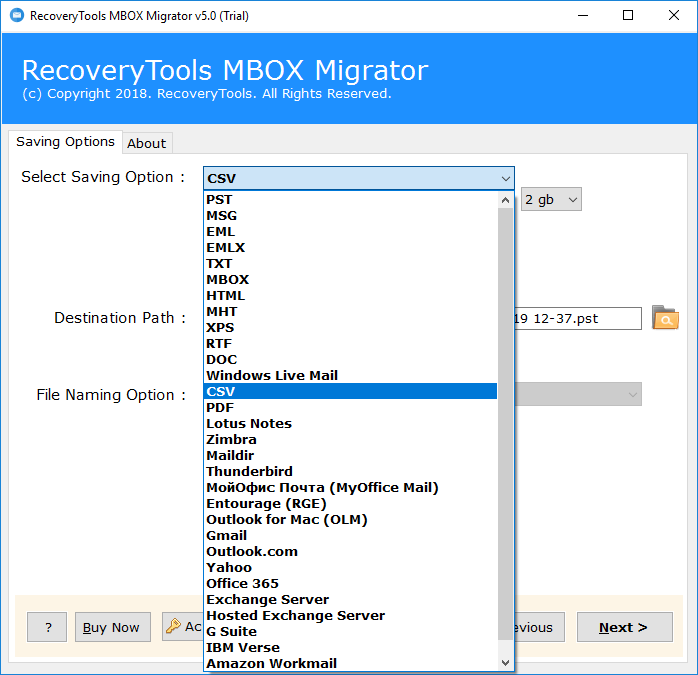The image size is (698, 675).
Task: Choose Amazon Workmail option
Action: (x=351, y=663)
